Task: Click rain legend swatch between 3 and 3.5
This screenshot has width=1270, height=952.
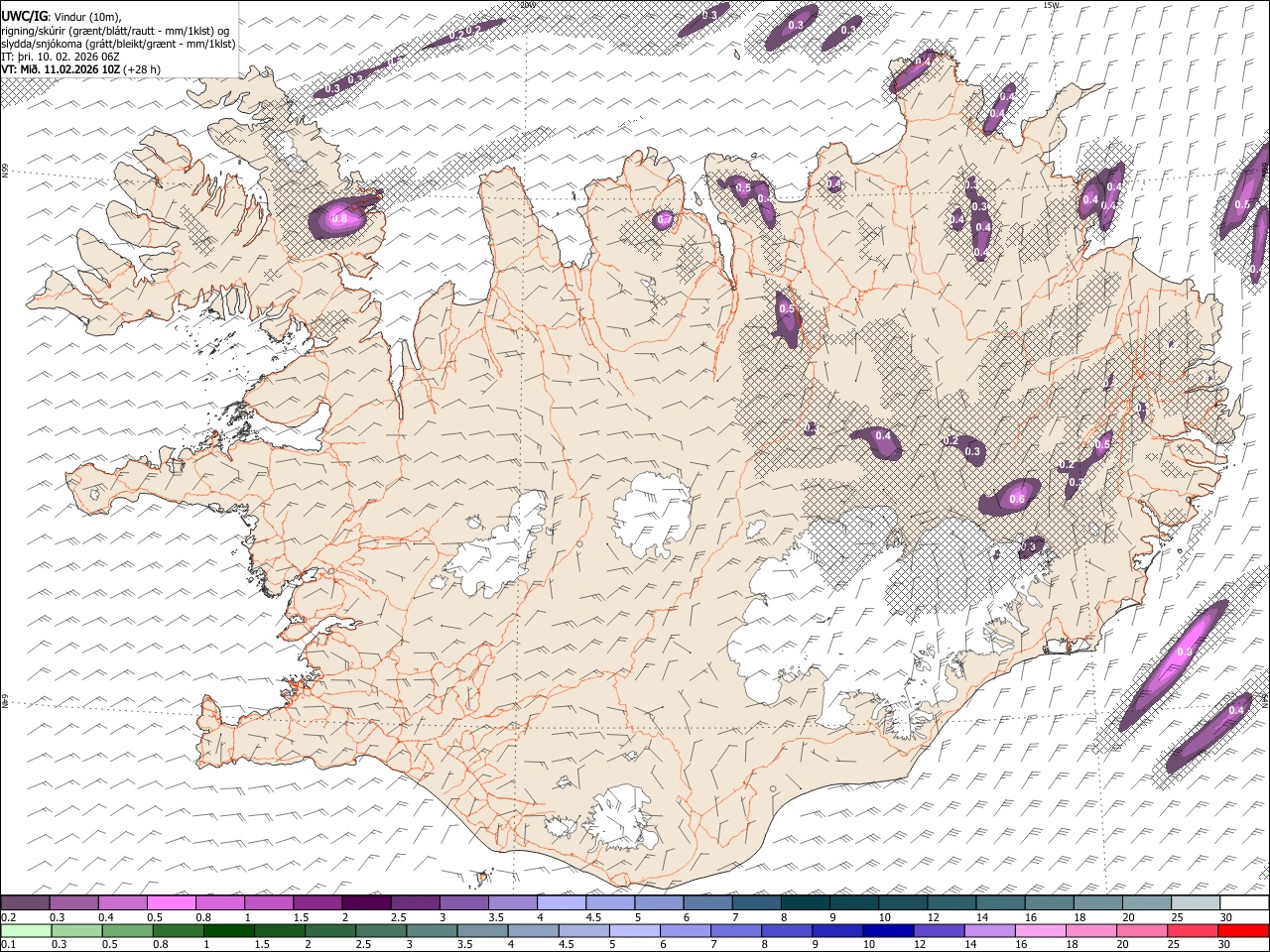Action: 432,931
